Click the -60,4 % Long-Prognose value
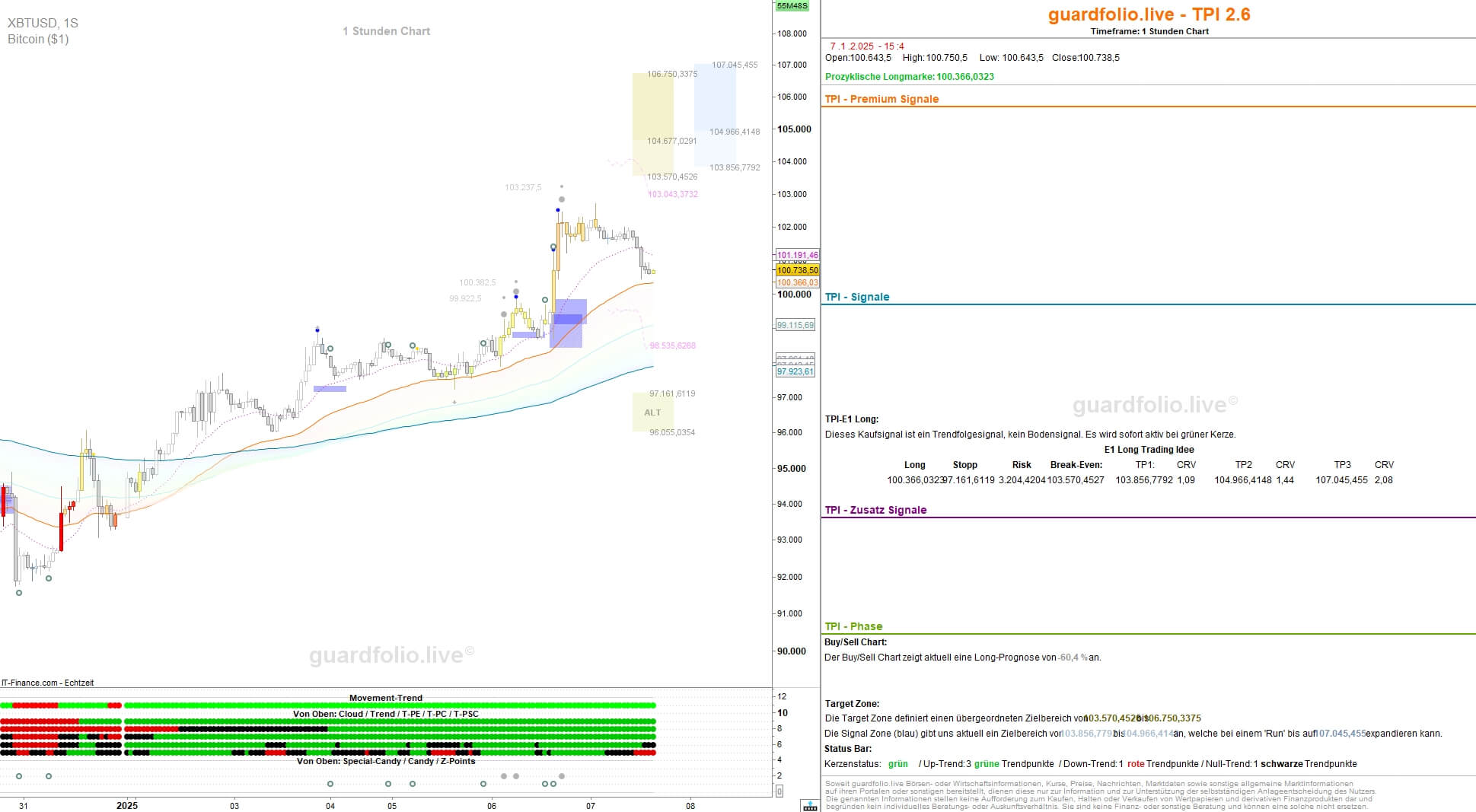The height and width of the screenshot is (812, 1476). tap(1073, 658)
